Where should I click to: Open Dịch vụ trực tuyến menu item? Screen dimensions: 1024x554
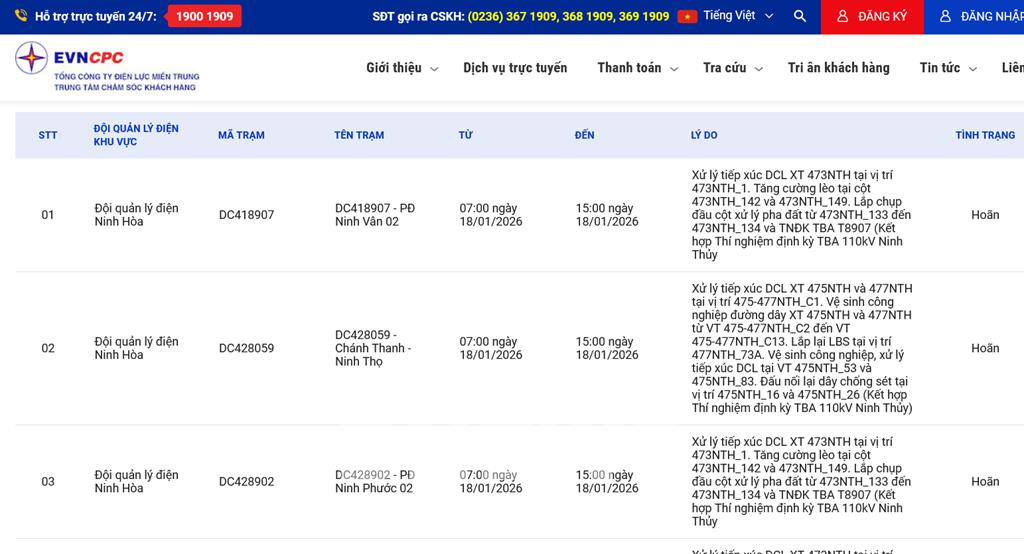click(515, 68)
